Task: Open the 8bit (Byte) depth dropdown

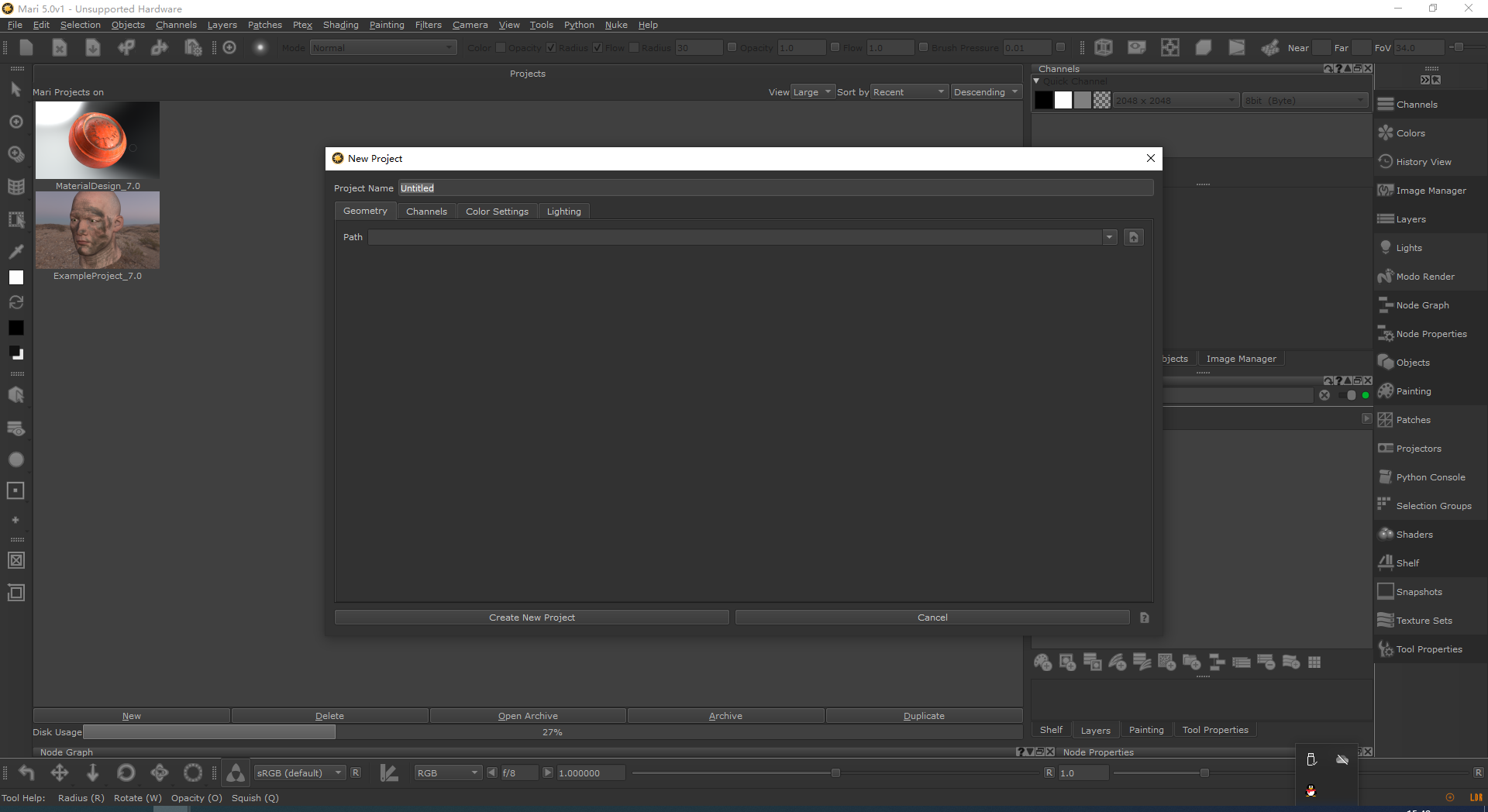Action: [x=1304, y=101]
